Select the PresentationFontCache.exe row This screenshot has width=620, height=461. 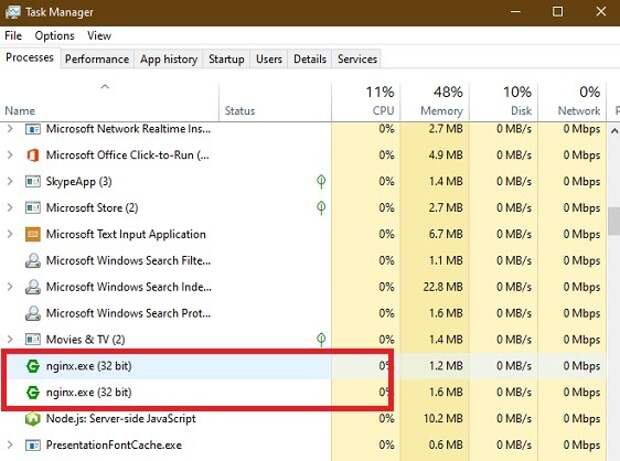304,445
